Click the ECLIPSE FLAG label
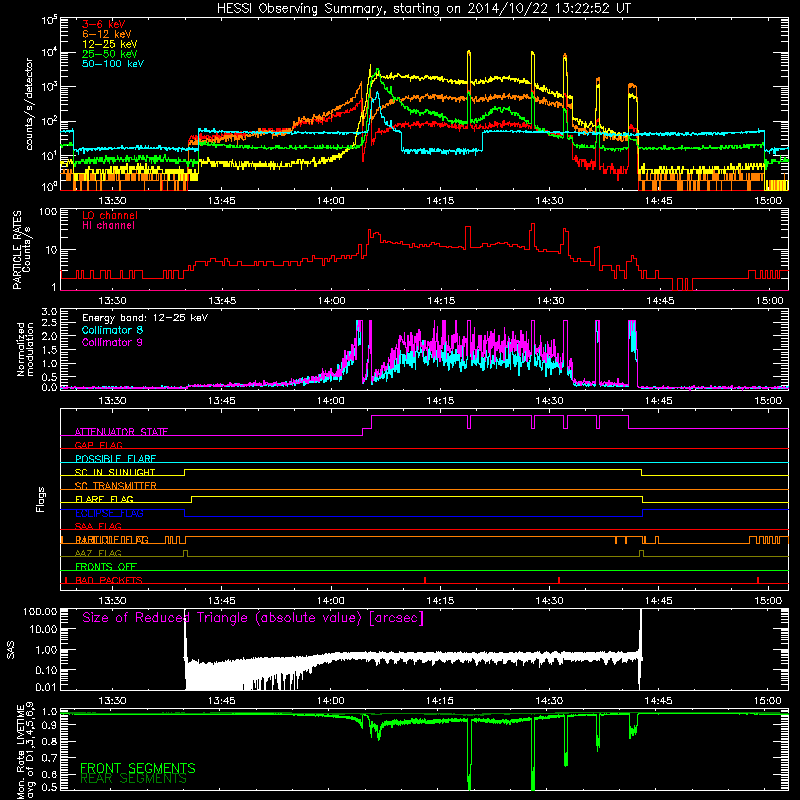800x800 pixels. (109, 513)
